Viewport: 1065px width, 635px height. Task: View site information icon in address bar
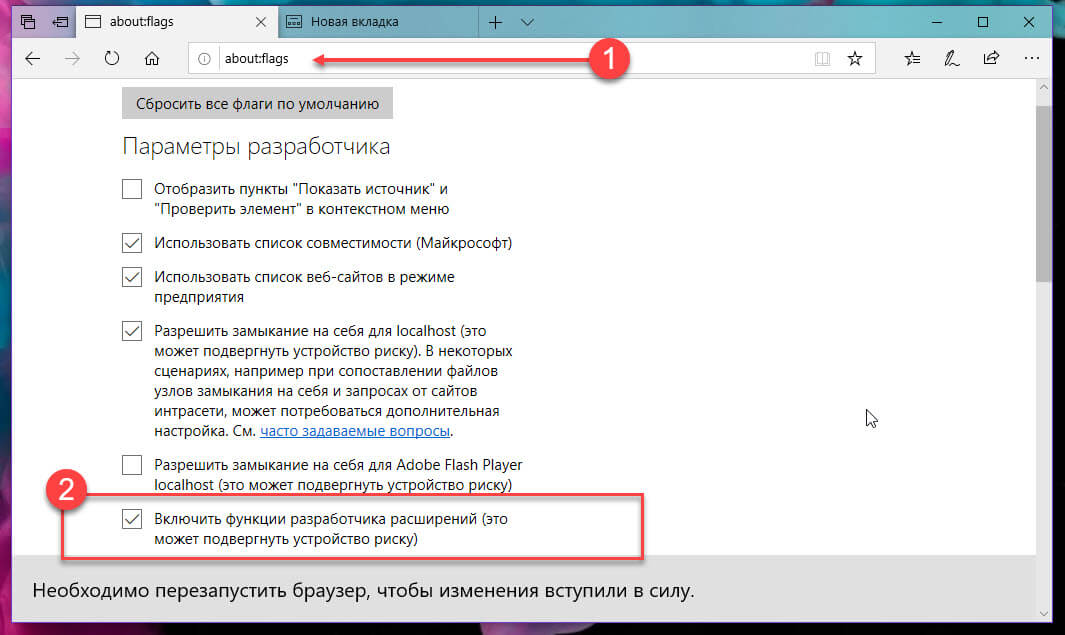203,58
